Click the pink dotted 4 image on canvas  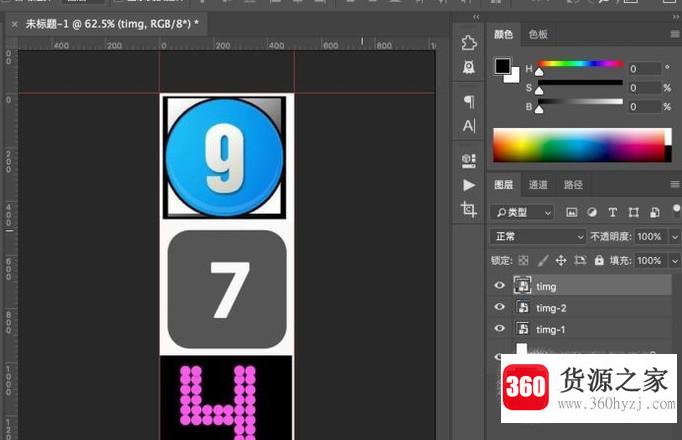point(226,398)
